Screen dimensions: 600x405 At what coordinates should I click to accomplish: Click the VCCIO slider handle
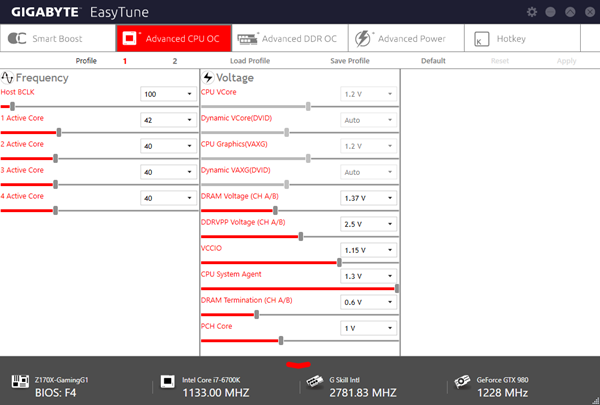click(x=339, y=263)
